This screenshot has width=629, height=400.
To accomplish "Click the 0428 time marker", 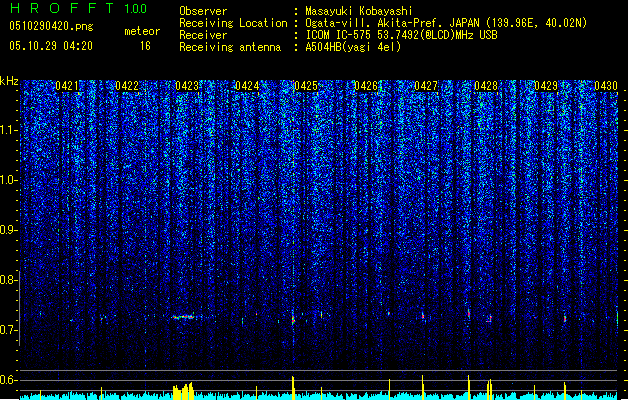I will coord(486,86).
